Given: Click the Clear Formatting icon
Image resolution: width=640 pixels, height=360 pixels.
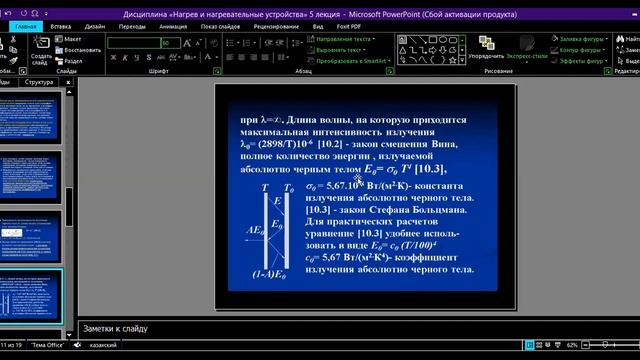Looking at the screenshot, I should (x=213, y=43).
